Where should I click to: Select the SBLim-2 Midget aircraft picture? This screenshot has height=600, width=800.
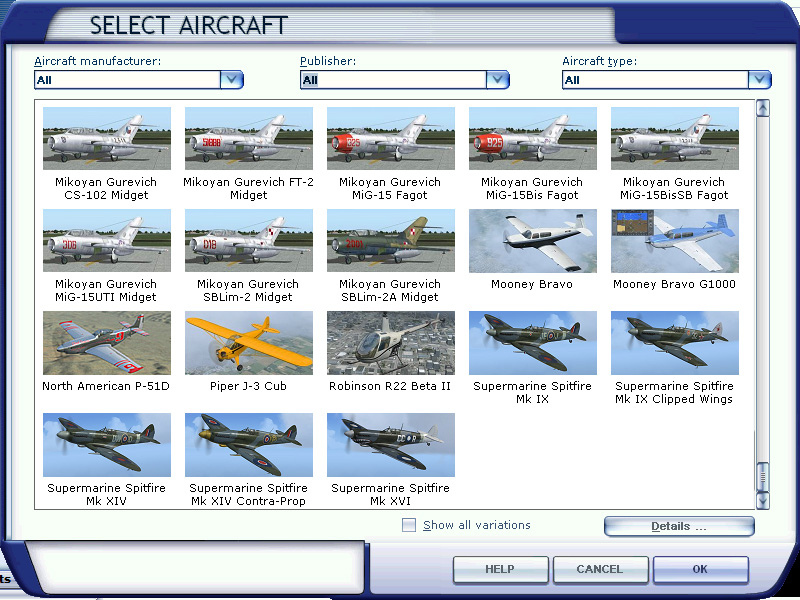248,240
